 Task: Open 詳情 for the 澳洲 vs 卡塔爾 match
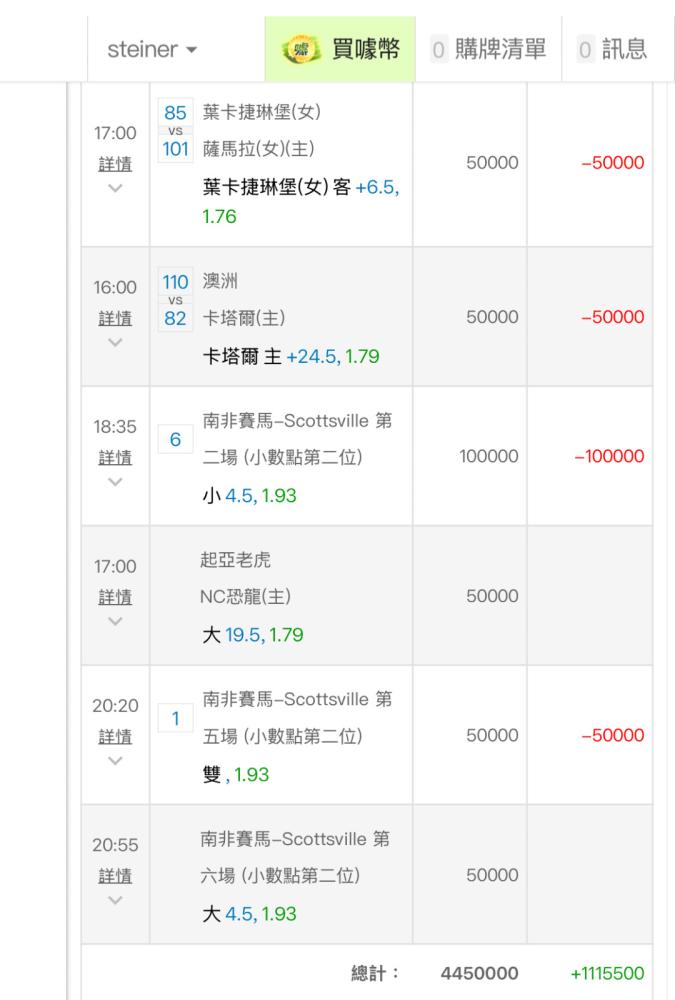pos(115,318)
